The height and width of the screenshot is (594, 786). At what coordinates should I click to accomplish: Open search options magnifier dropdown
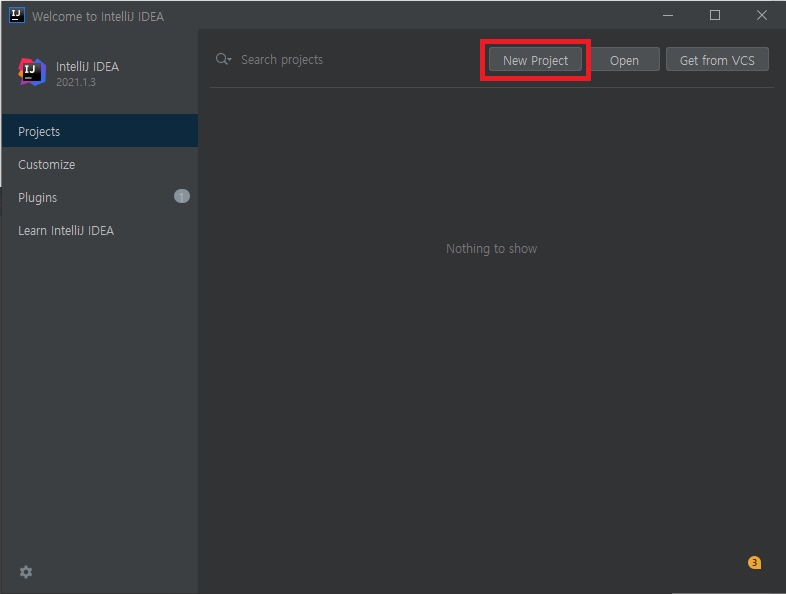(x=224, y=59)
